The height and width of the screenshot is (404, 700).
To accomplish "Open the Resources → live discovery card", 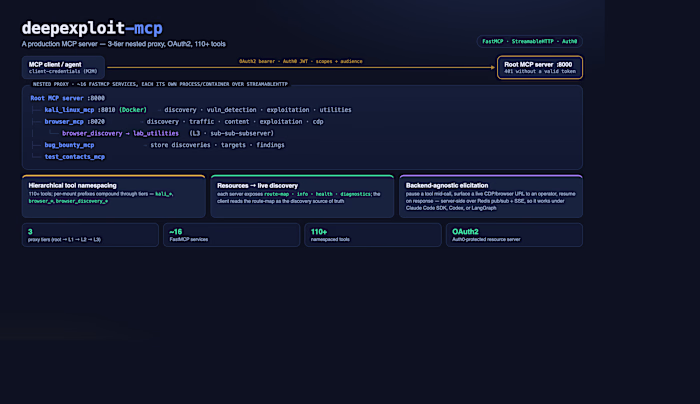I will tap(302, 196).
